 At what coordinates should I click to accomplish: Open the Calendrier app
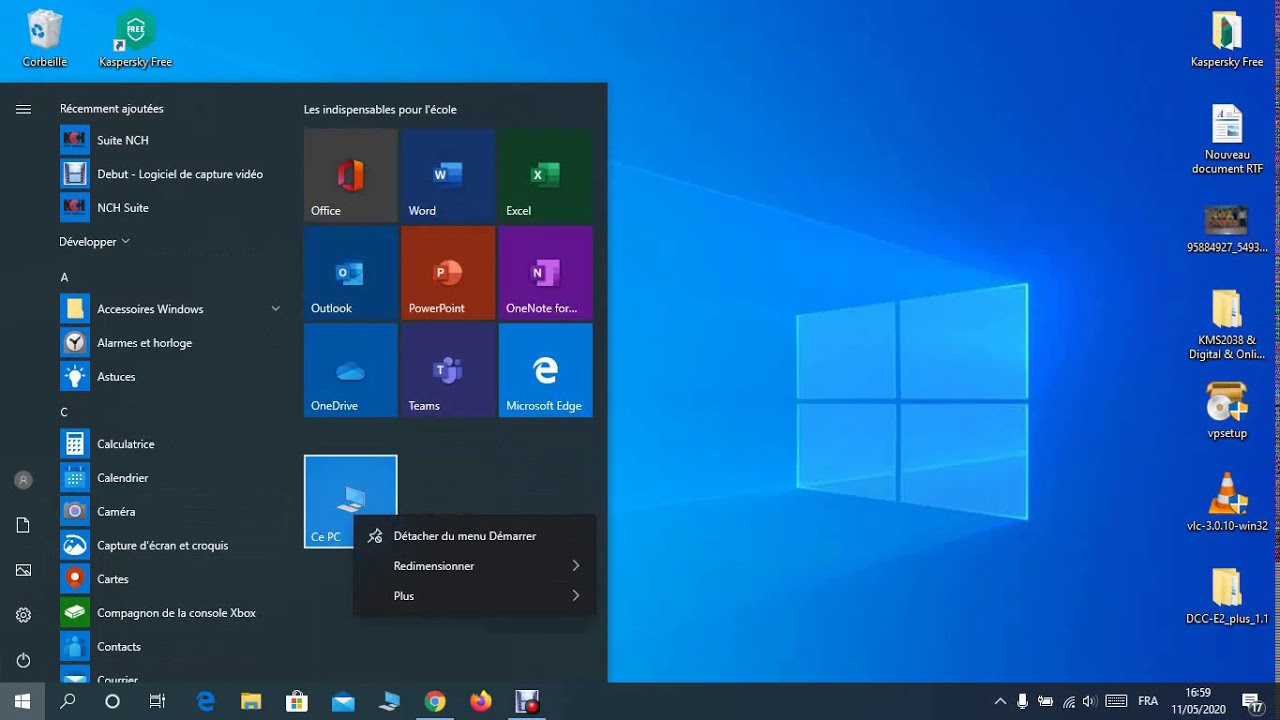click(x=170, y=478)
